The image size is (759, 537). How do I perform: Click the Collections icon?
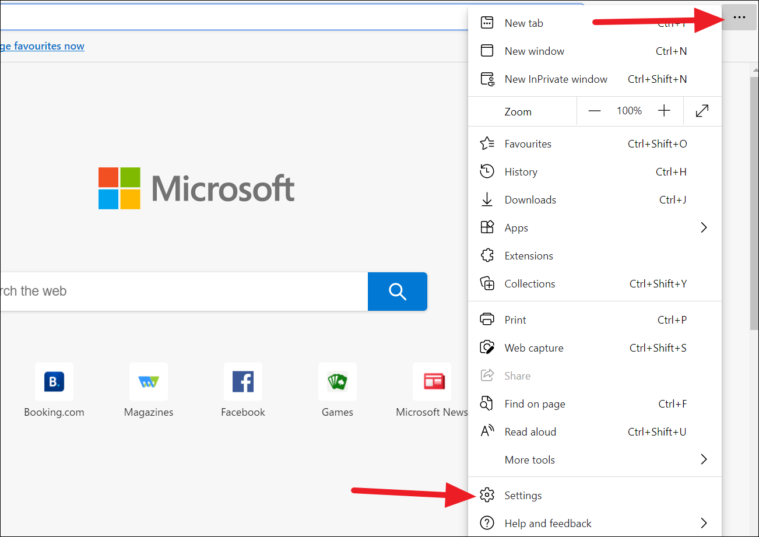[x=487, y=283]
